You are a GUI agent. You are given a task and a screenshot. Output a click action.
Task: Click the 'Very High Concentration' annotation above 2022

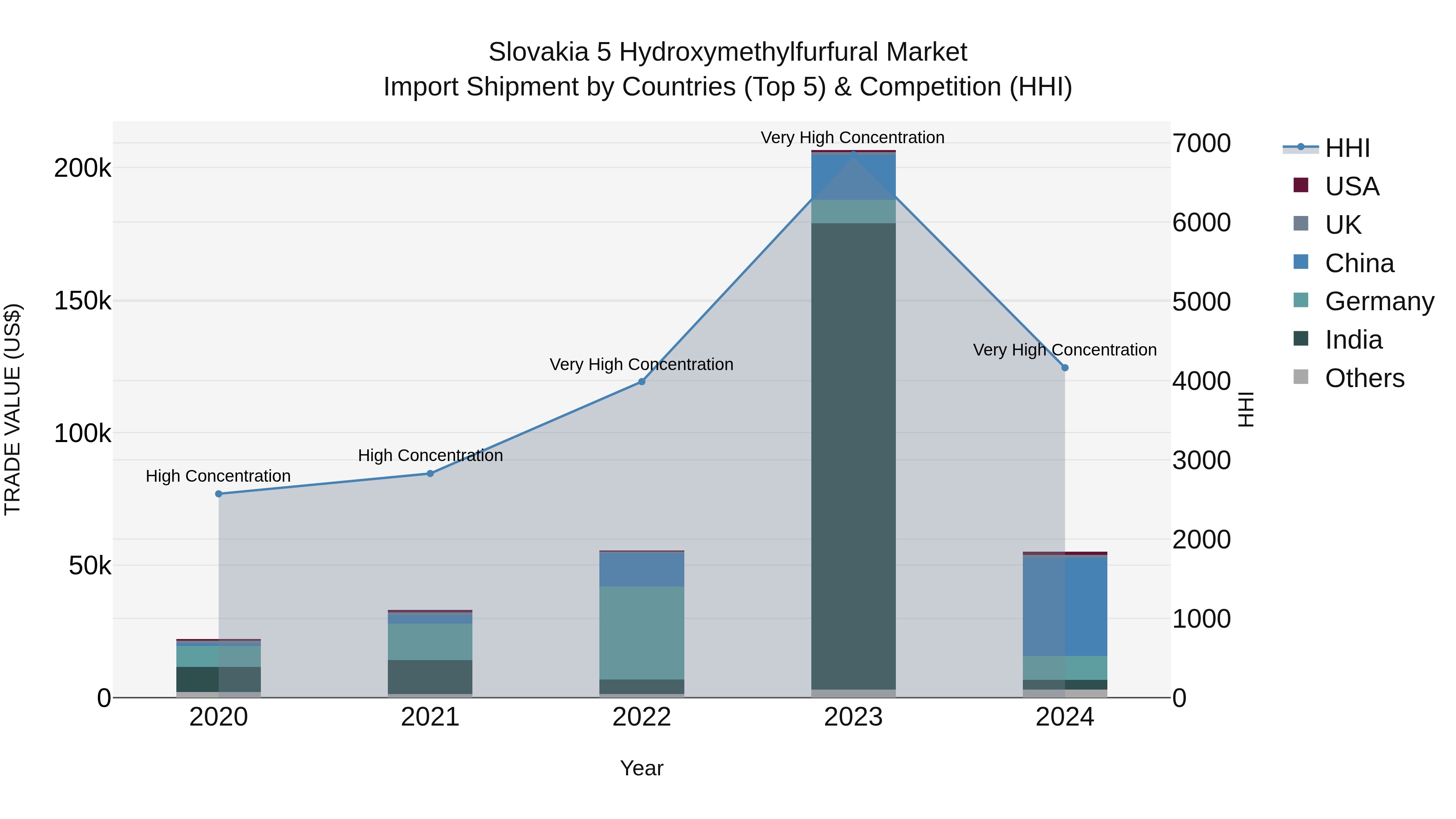point(641,364)
